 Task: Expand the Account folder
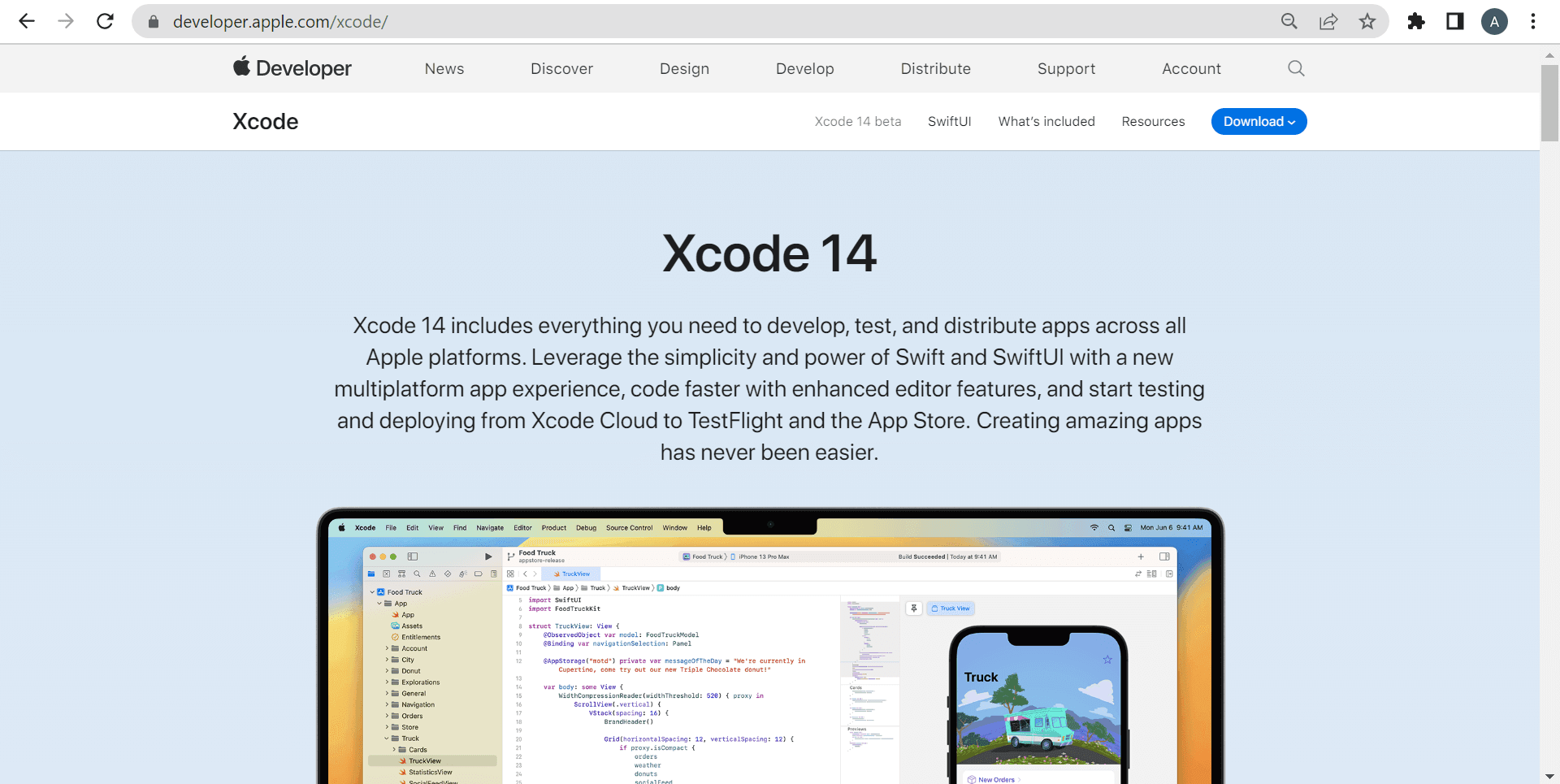tap(388, 648)
